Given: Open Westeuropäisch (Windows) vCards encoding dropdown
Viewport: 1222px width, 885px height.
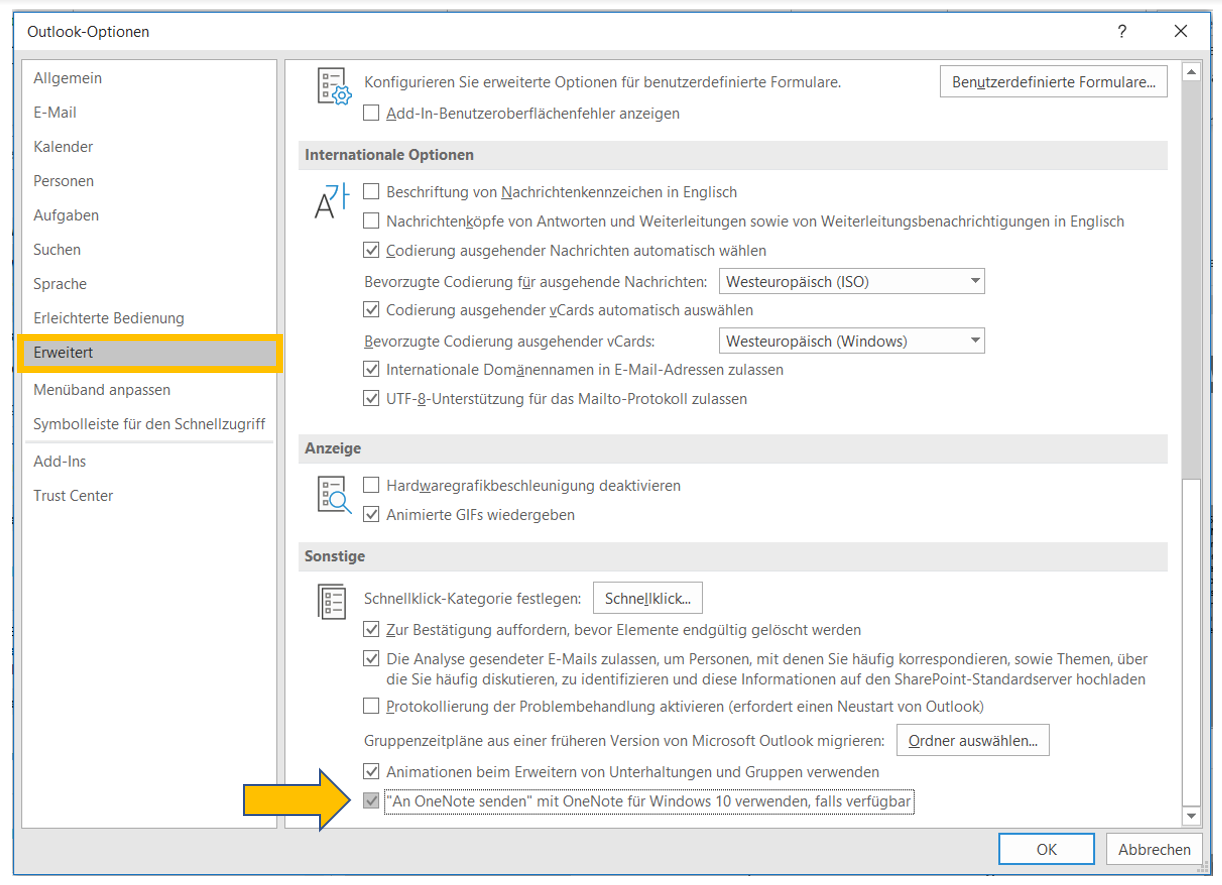Looking at the screenshot, I should 852,341.
